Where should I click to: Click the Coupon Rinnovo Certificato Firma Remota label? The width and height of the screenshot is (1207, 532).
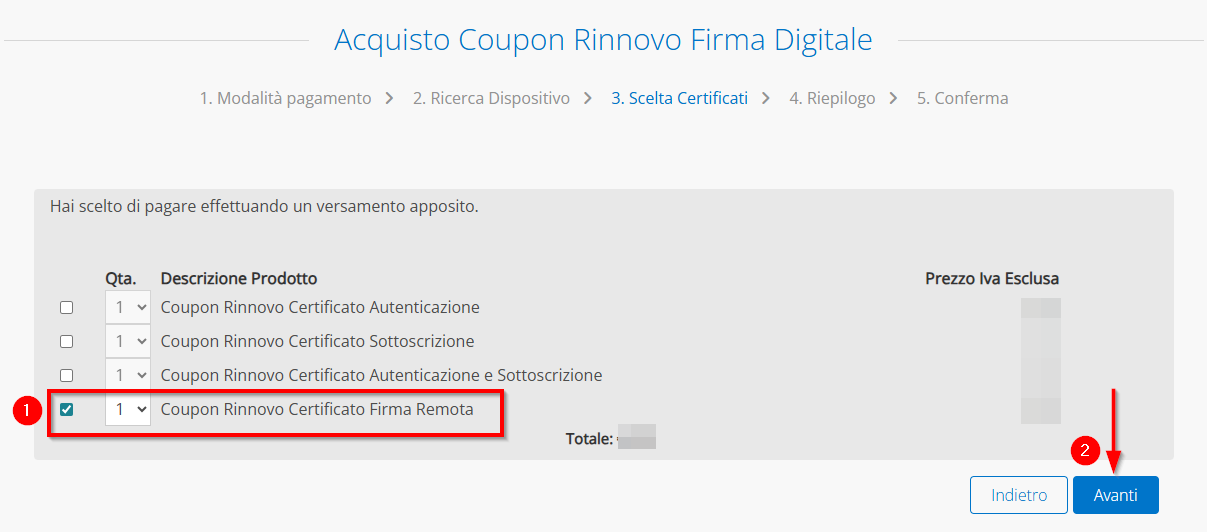coord(317,410)
